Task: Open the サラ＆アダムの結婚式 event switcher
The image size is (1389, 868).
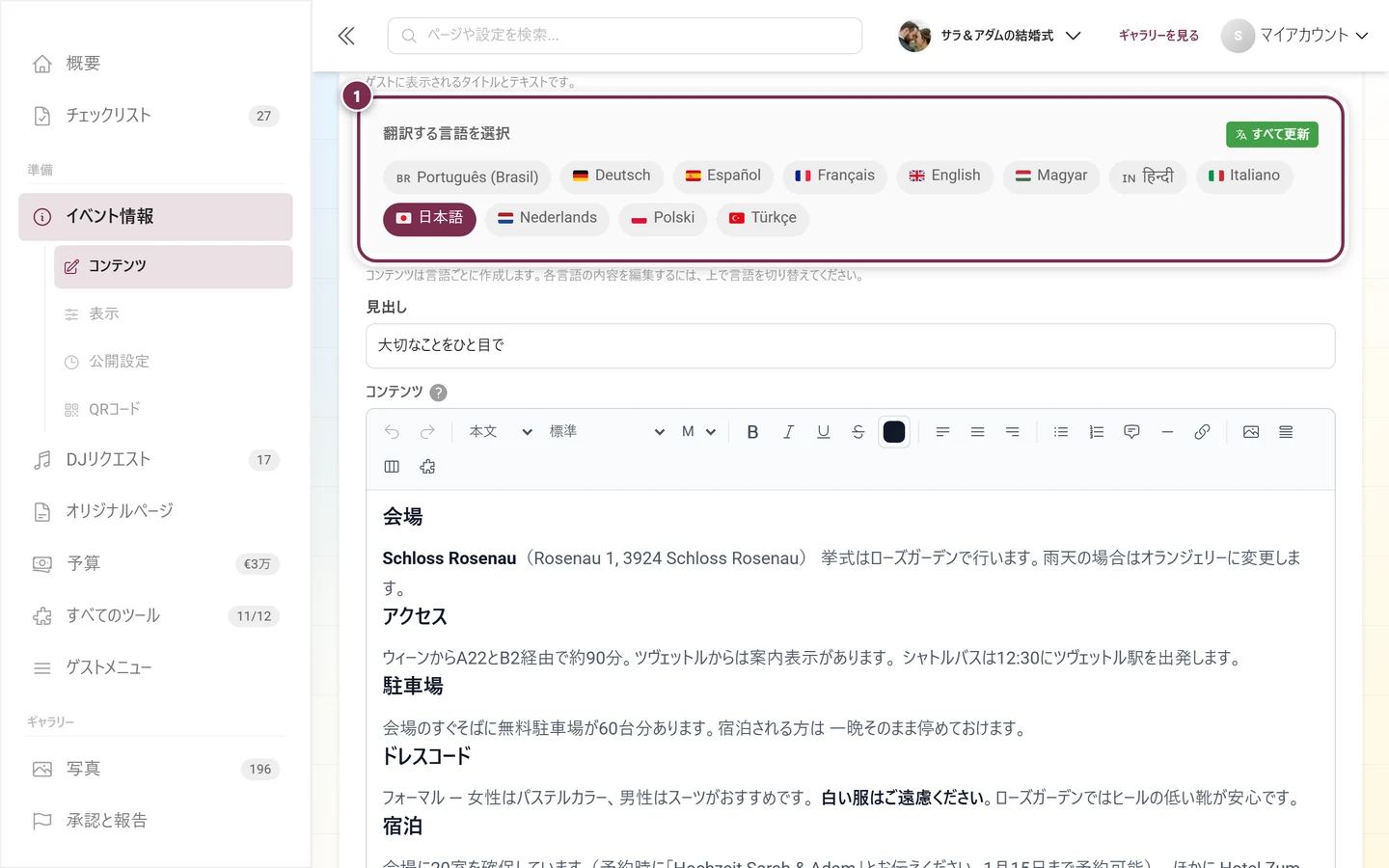Action: 989,36
